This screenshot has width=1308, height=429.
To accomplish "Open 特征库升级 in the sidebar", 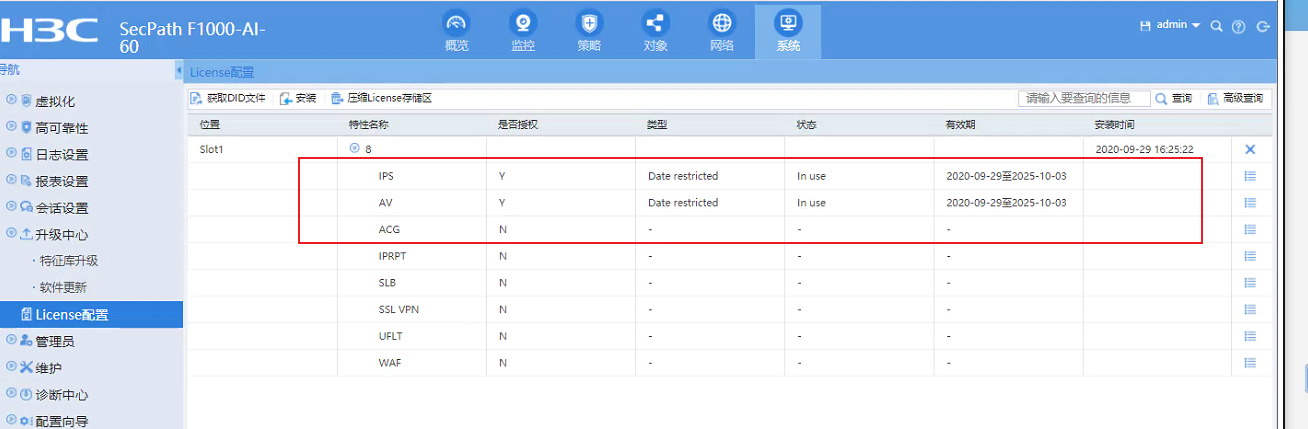I will (68, 261).
